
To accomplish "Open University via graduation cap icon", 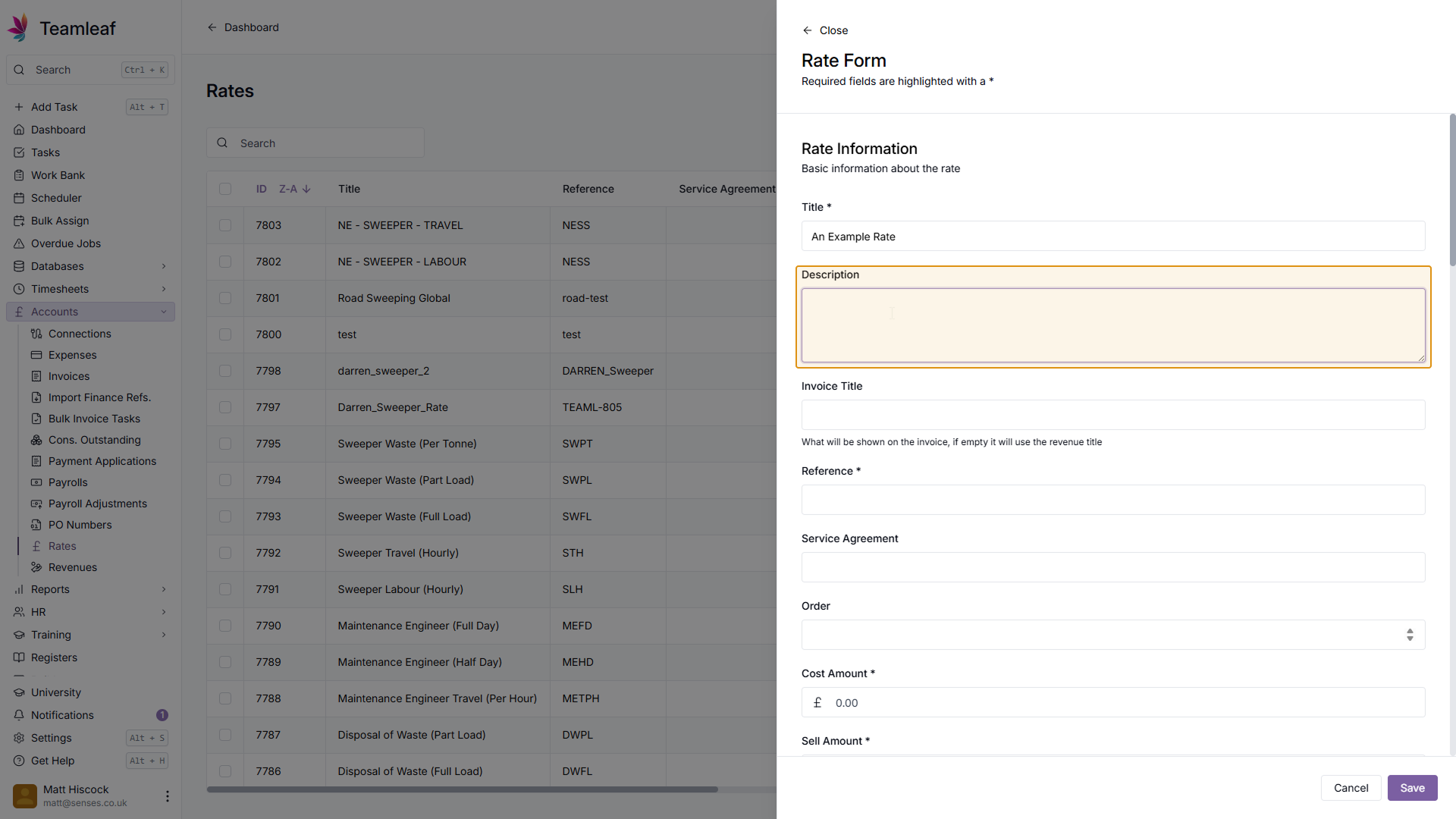I will [x=19, y=692].
